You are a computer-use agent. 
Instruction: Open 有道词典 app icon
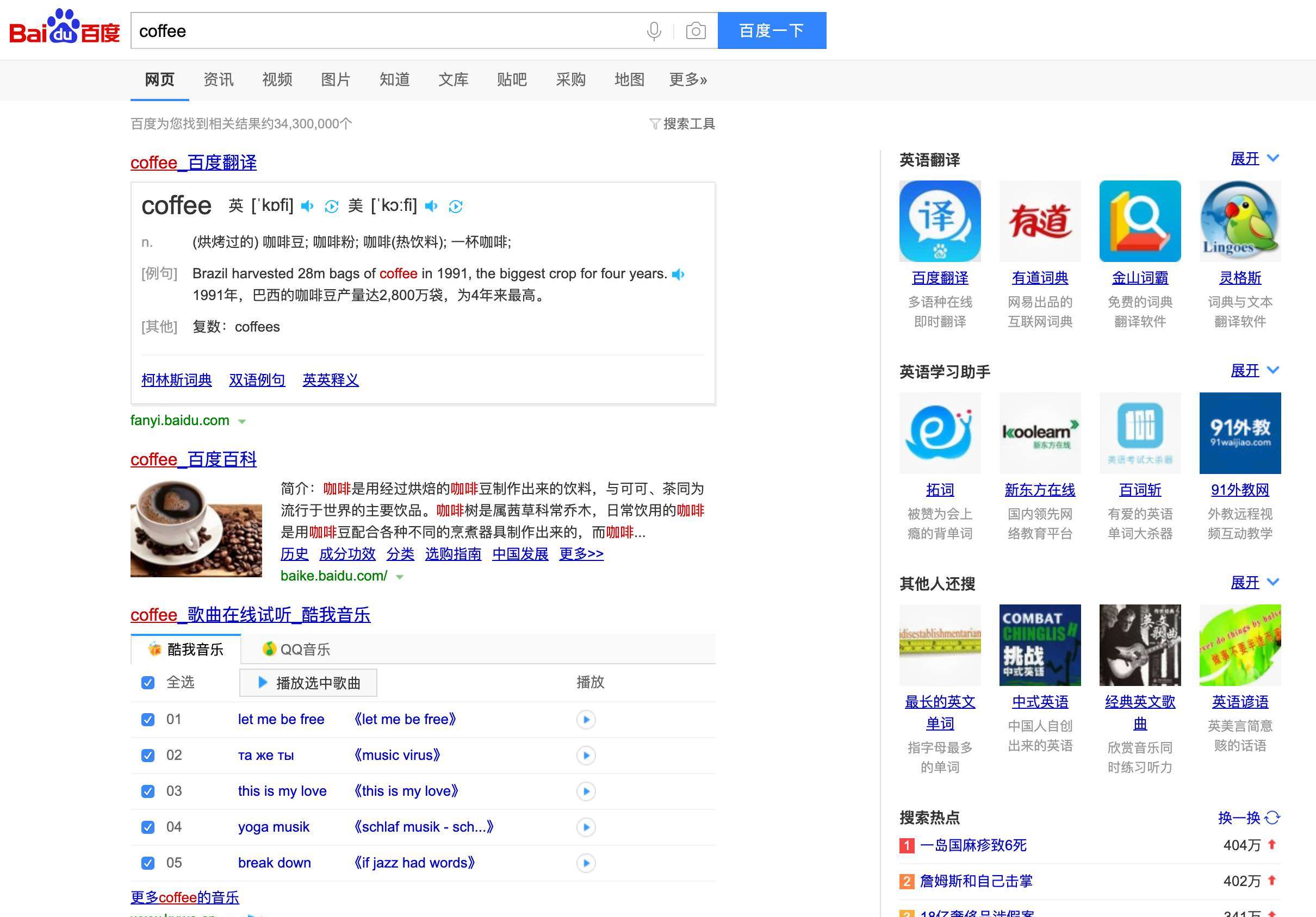coord(1040,221)
